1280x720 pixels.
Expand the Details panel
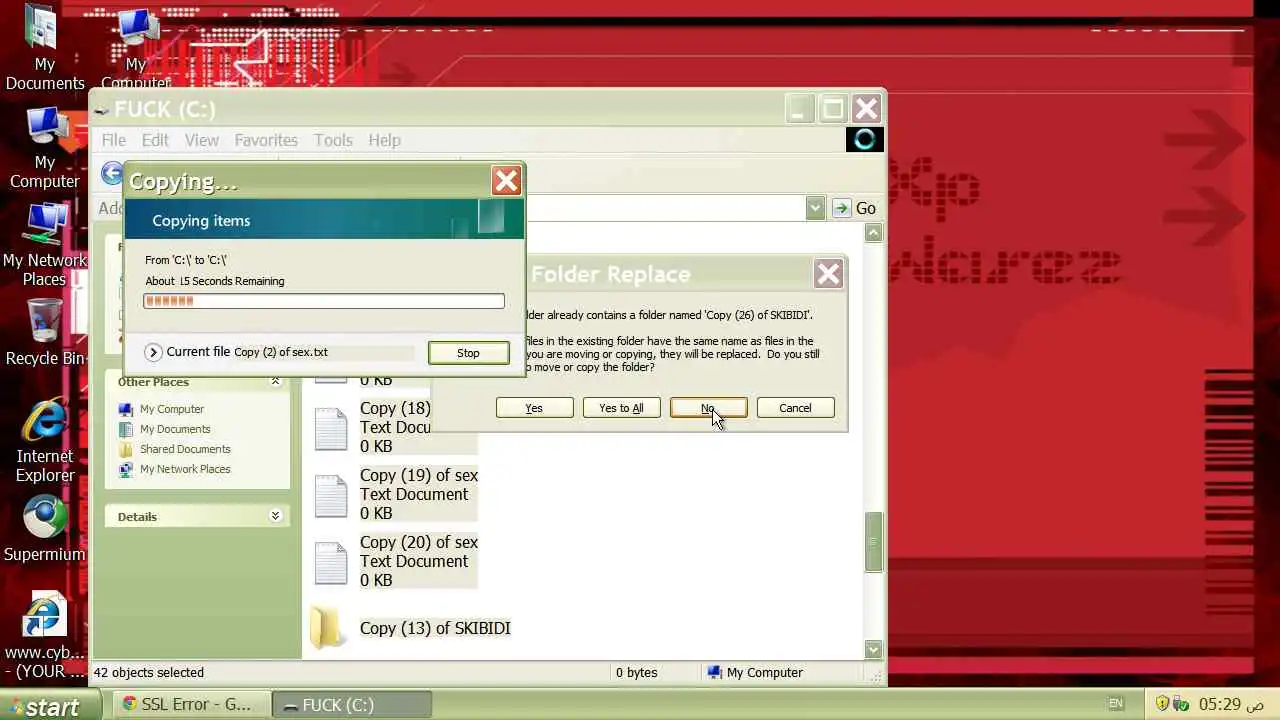tap(275, 516)
